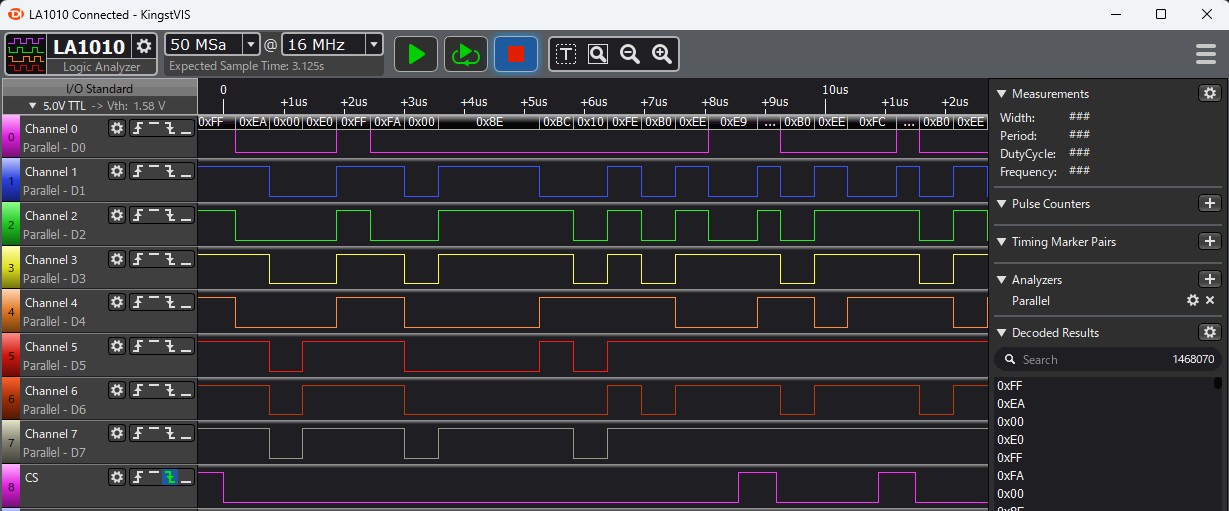
Task: Open LA1010 device settings gear
Action: (x=144, y=46)
